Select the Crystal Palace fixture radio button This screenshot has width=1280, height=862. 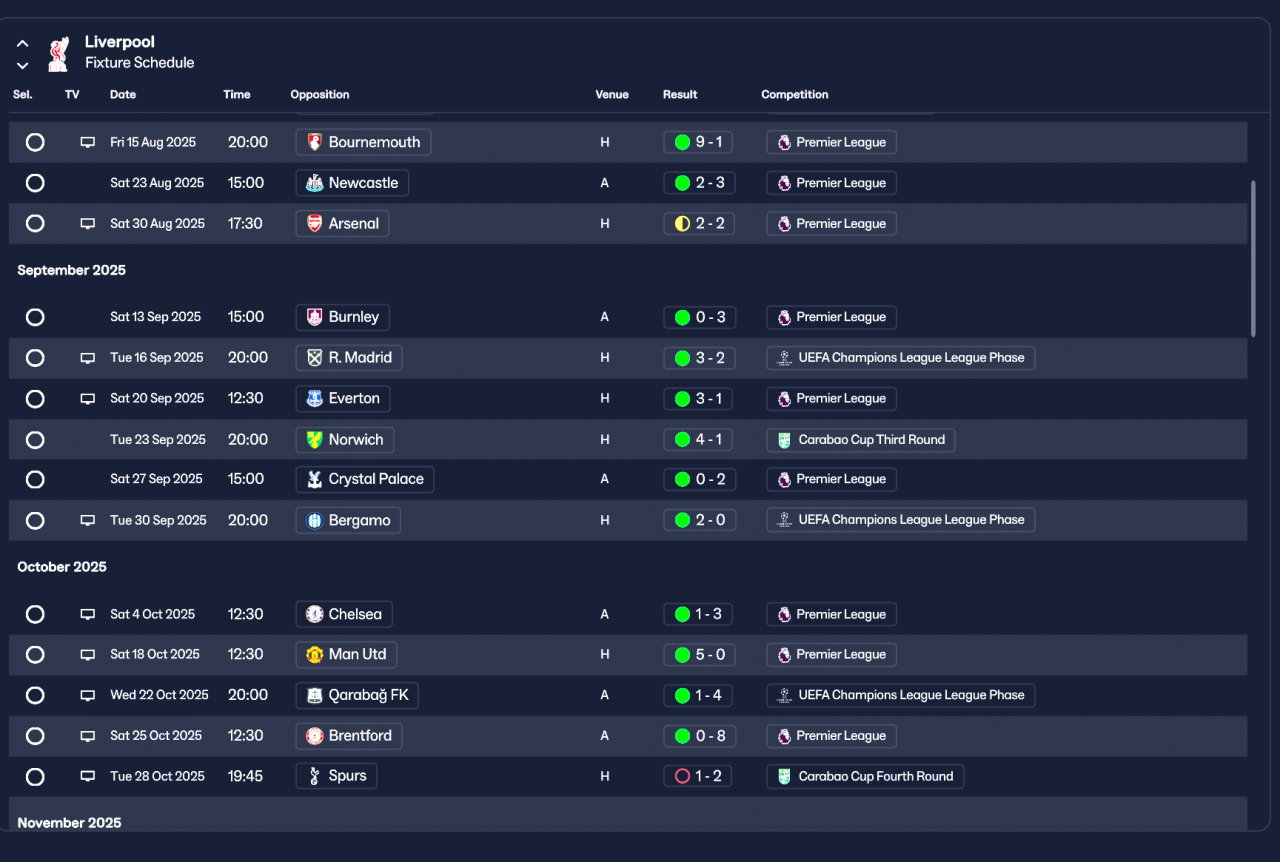(35, 479)
